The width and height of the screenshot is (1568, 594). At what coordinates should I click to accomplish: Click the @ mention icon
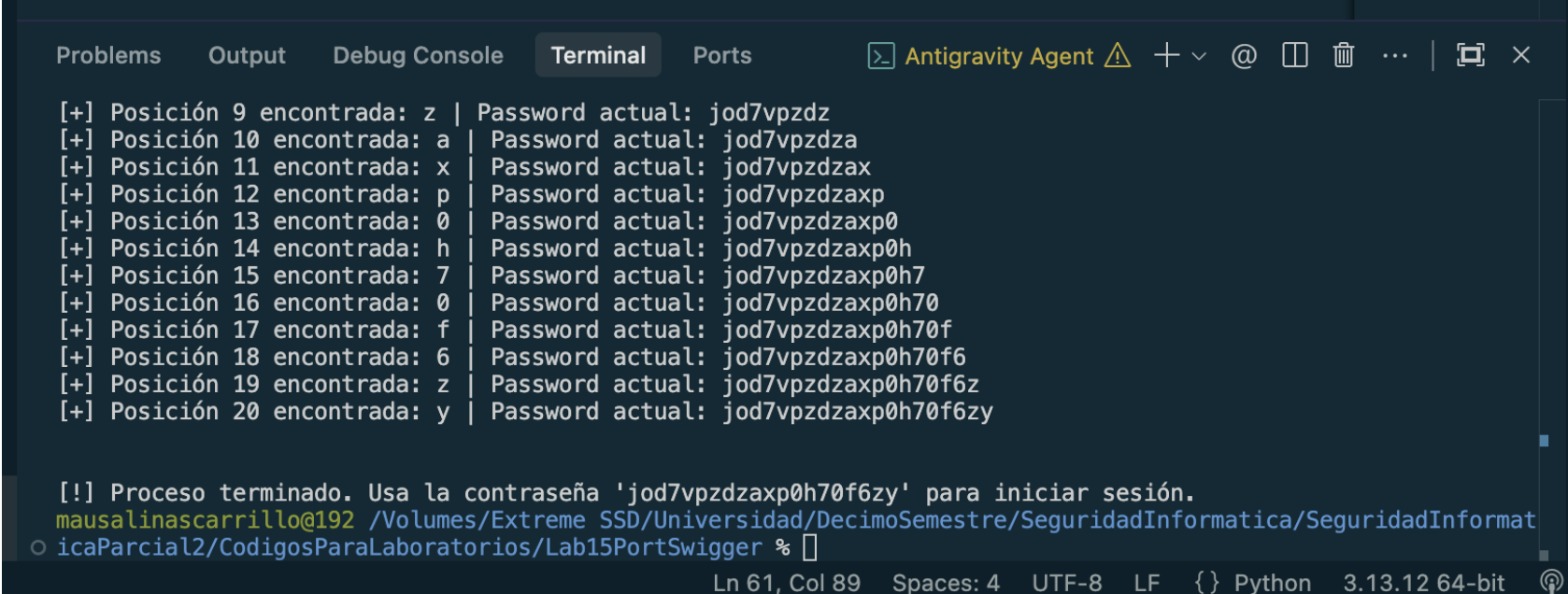pyautogui.click(x=1244, y=56)
